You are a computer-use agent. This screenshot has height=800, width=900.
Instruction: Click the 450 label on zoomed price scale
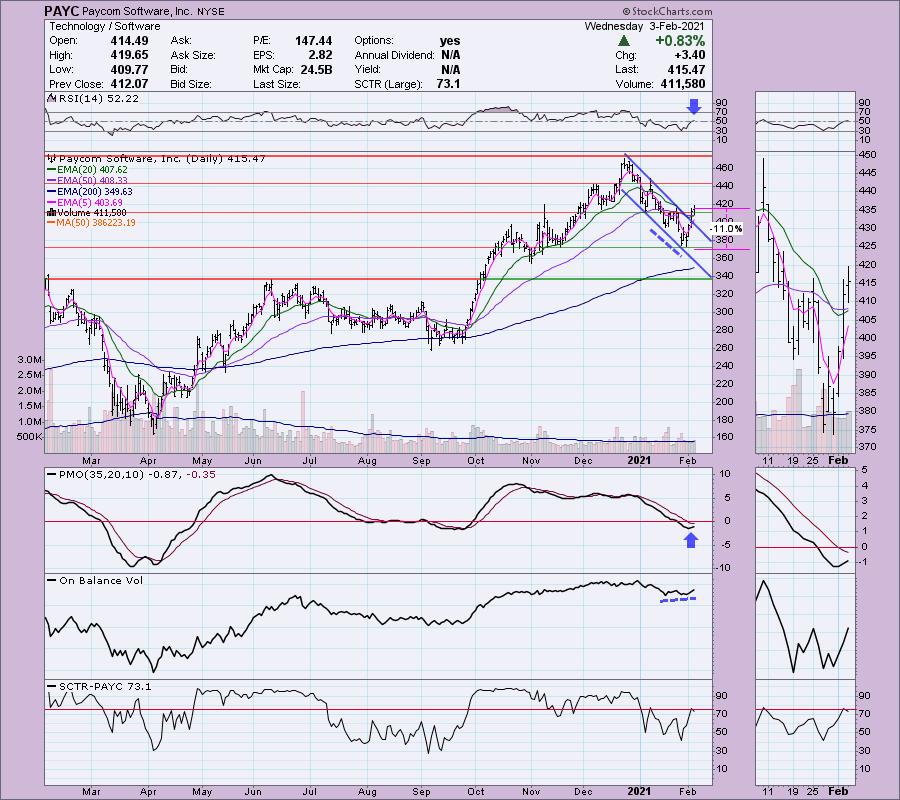[x=867, y=154]
